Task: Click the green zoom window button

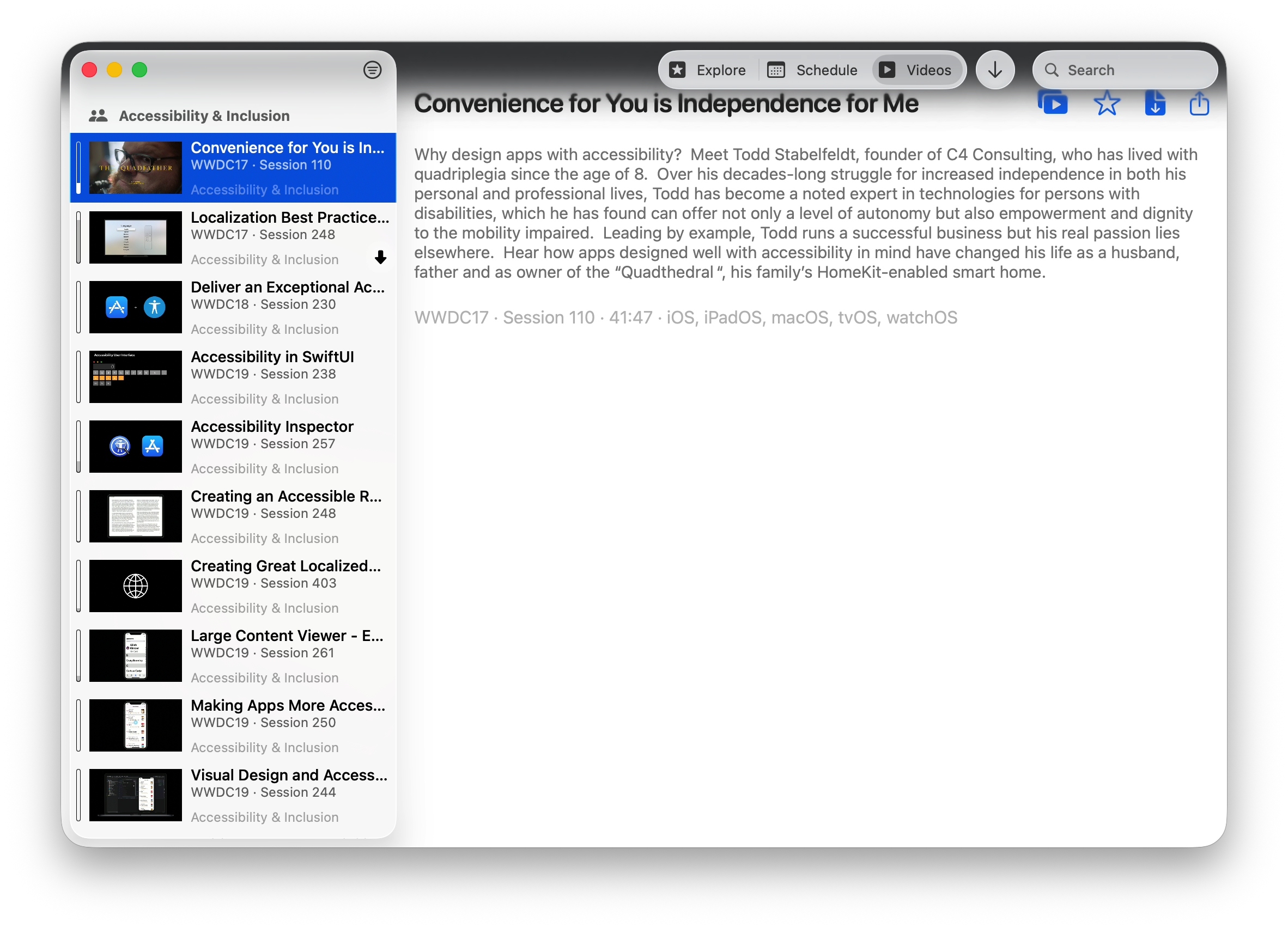Action: [x=139, y=70]
